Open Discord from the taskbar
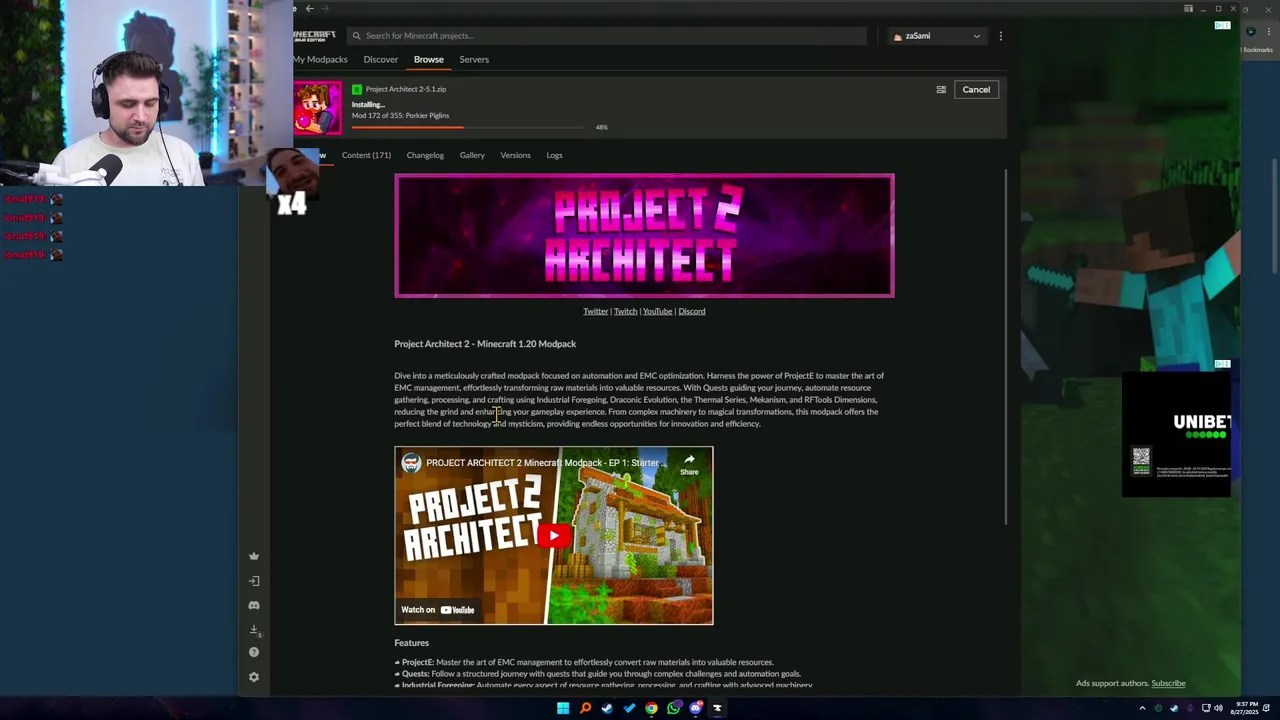Image resolution: width=1280 pixels, height=720 pixels. click(x=695, y=708)
